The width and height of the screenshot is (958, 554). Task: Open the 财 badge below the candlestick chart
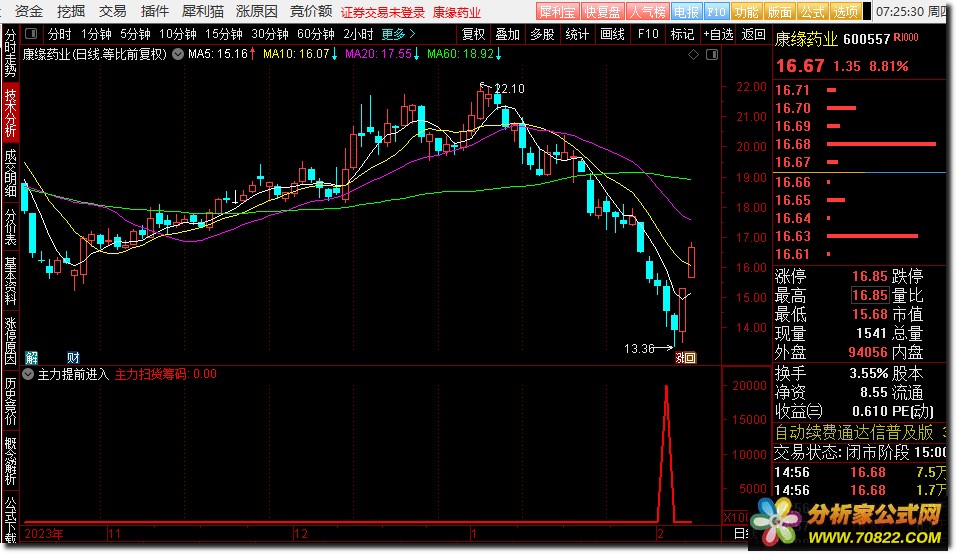(x=73, y=357)
